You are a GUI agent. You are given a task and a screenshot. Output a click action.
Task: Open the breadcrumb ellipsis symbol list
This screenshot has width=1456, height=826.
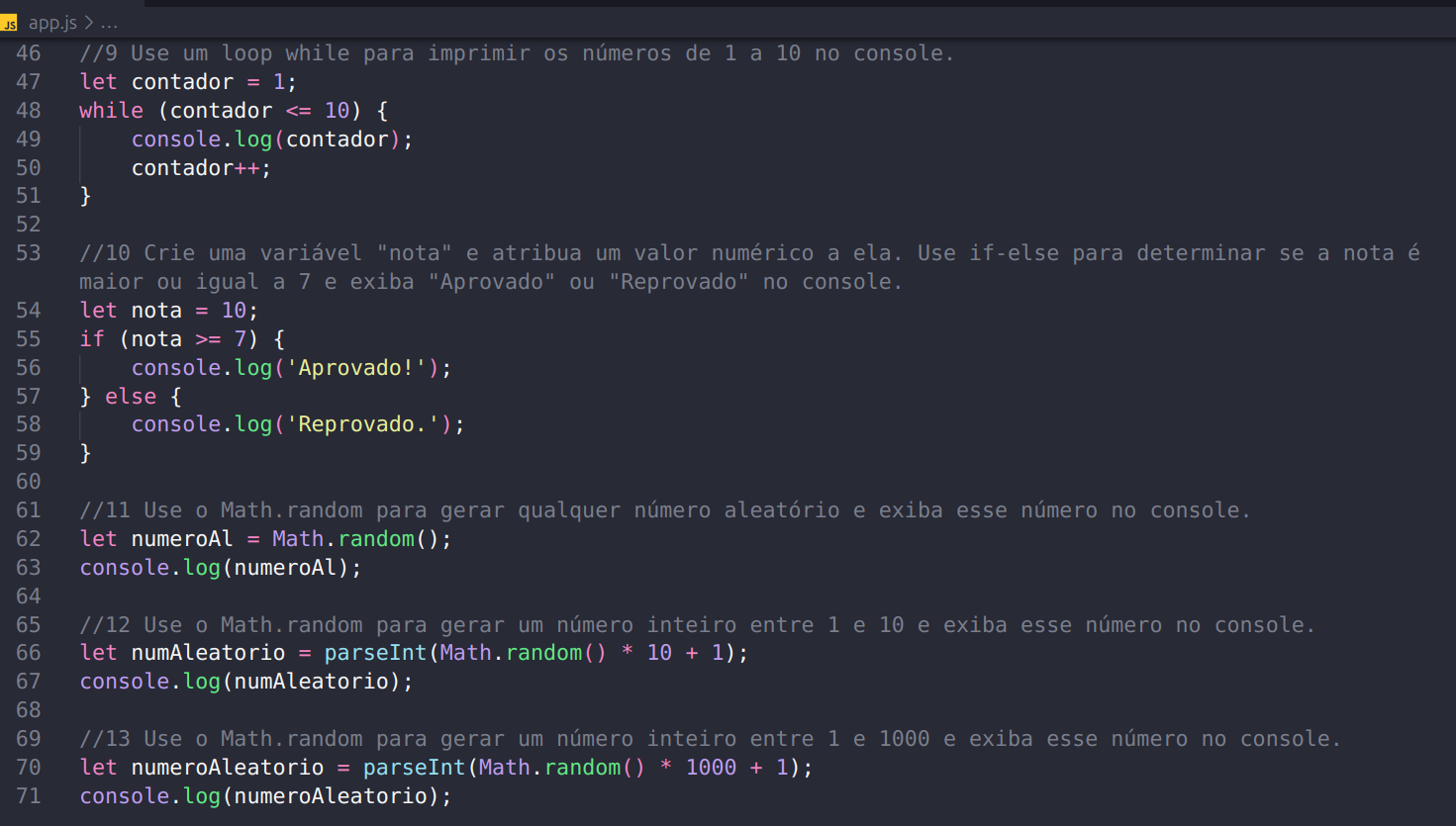tap(109, 23)
